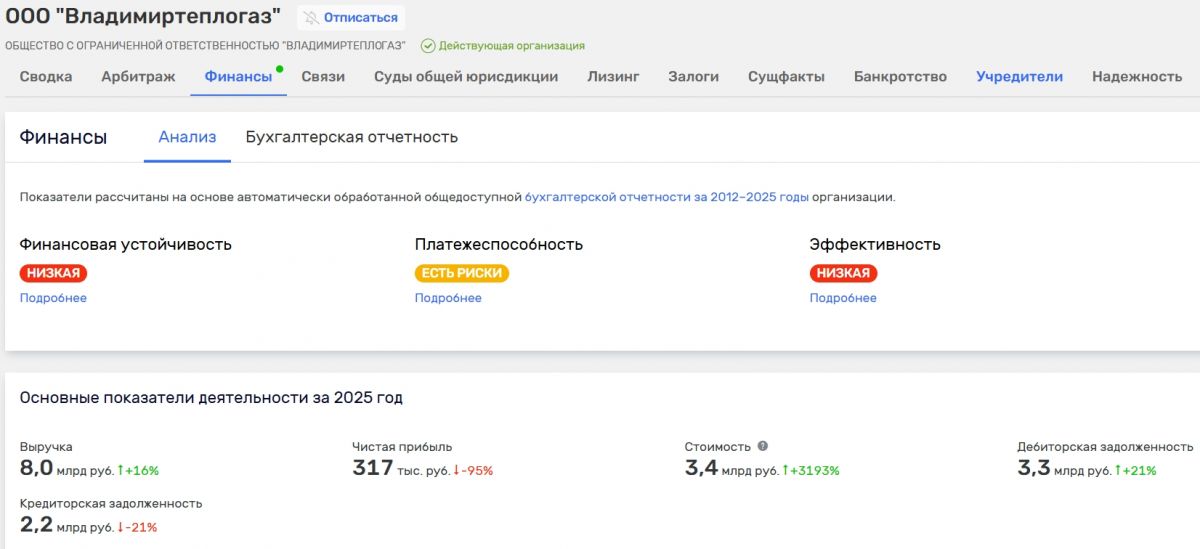Open the Лизинг tab
The image size is (1200, 549).
click(x=613, y=77)
